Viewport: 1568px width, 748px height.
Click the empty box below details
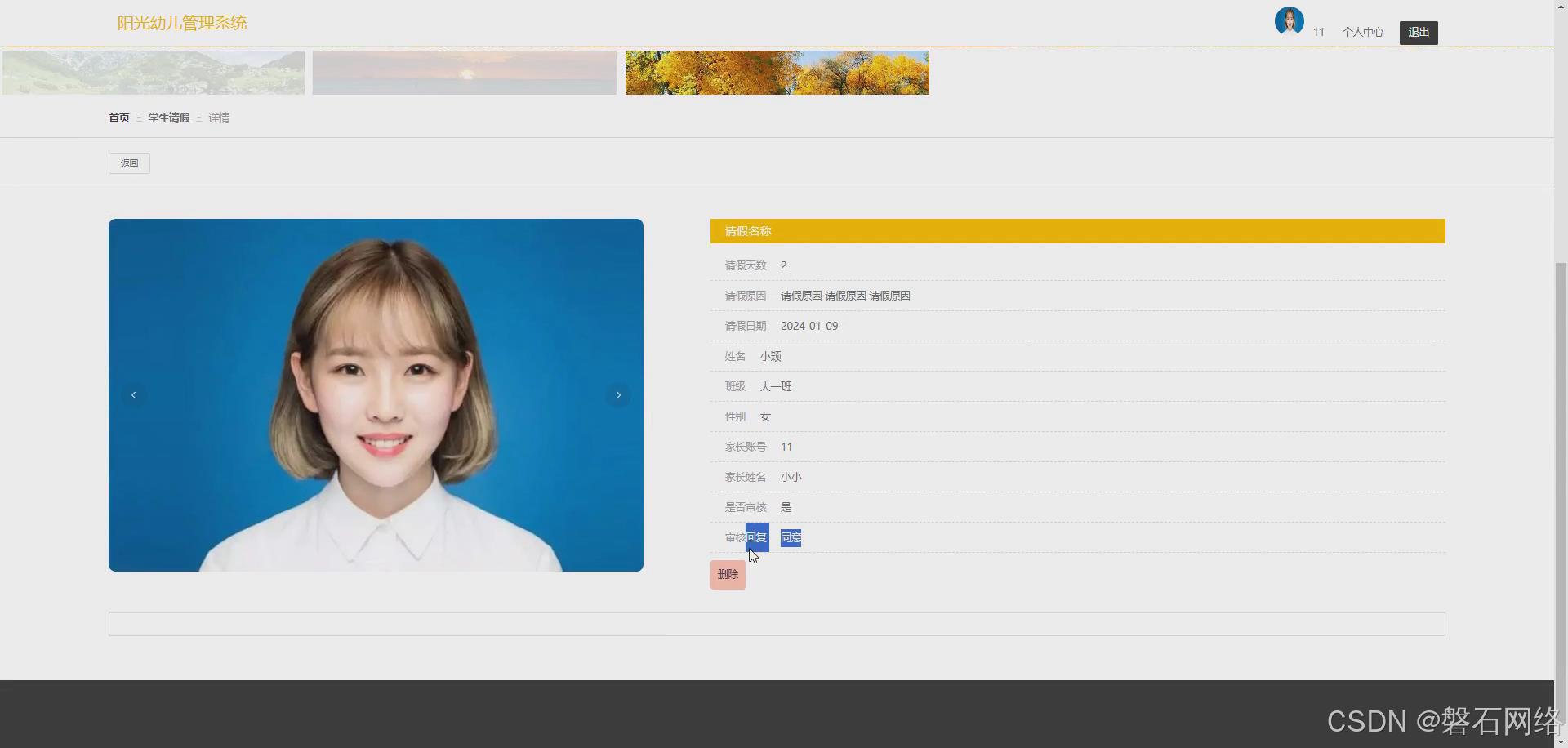[777, 624]
